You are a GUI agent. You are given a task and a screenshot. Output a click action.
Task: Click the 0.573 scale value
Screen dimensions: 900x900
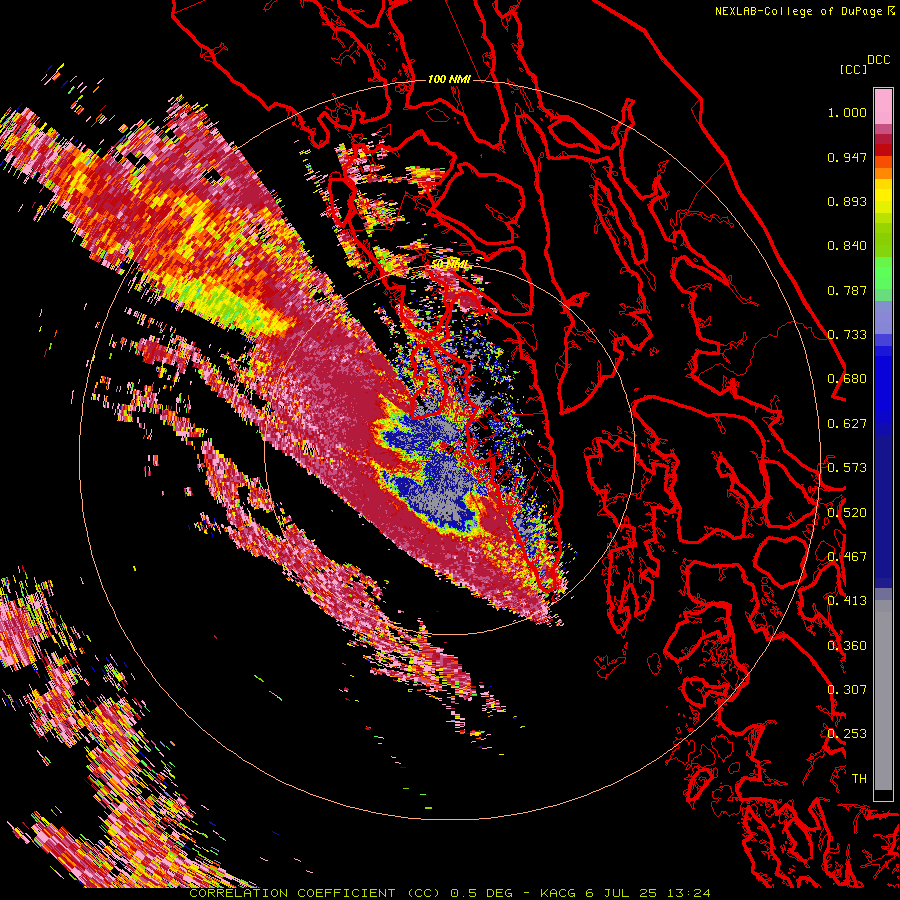[x=847, y=468]
